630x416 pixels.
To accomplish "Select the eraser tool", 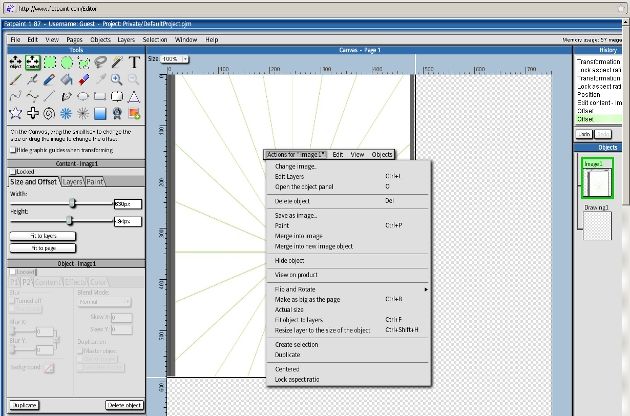I will click(x=84, y=79).
